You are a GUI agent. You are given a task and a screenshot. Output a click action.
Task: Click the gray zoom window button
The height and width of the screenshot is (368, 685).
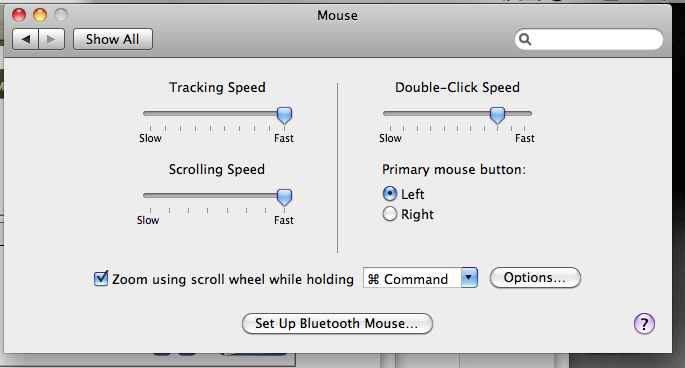(x=61, y=15)
